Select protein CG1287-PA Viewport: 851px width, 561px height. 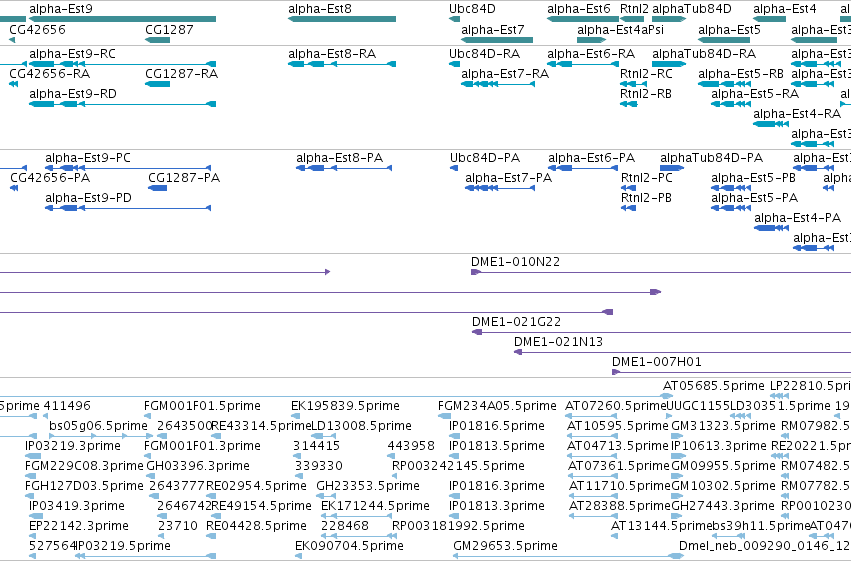point(157,188)
